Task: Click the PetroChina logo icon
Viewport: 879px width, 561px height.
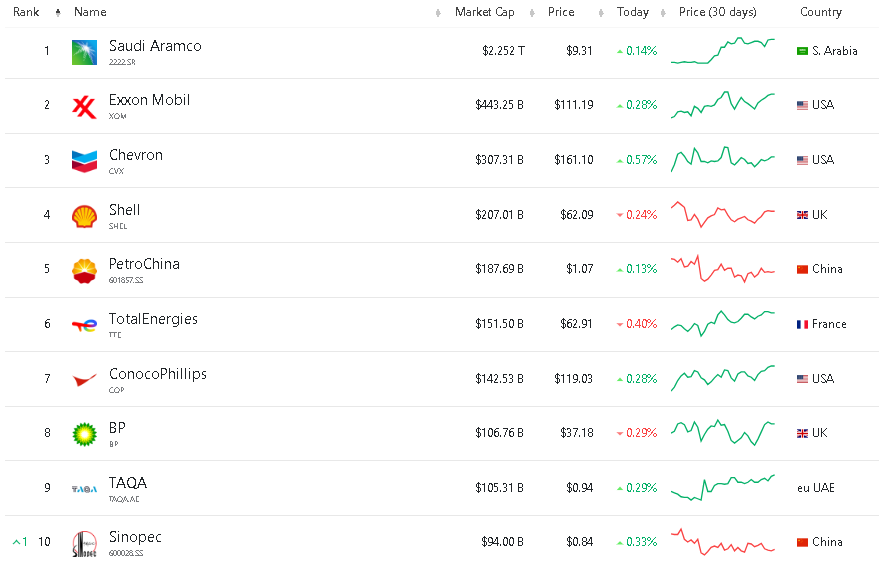Action: 84,270
